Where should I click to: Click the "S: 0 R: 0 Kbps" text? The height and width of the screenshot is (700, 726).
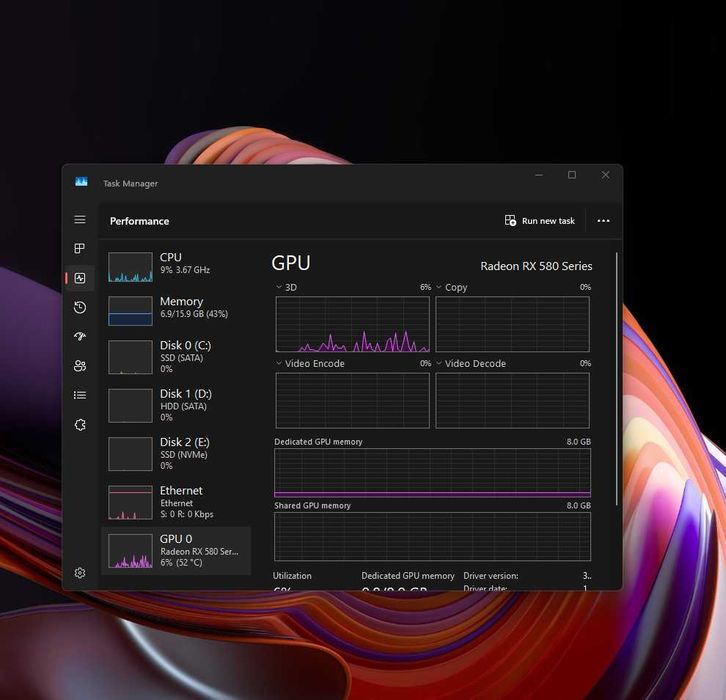187,514
